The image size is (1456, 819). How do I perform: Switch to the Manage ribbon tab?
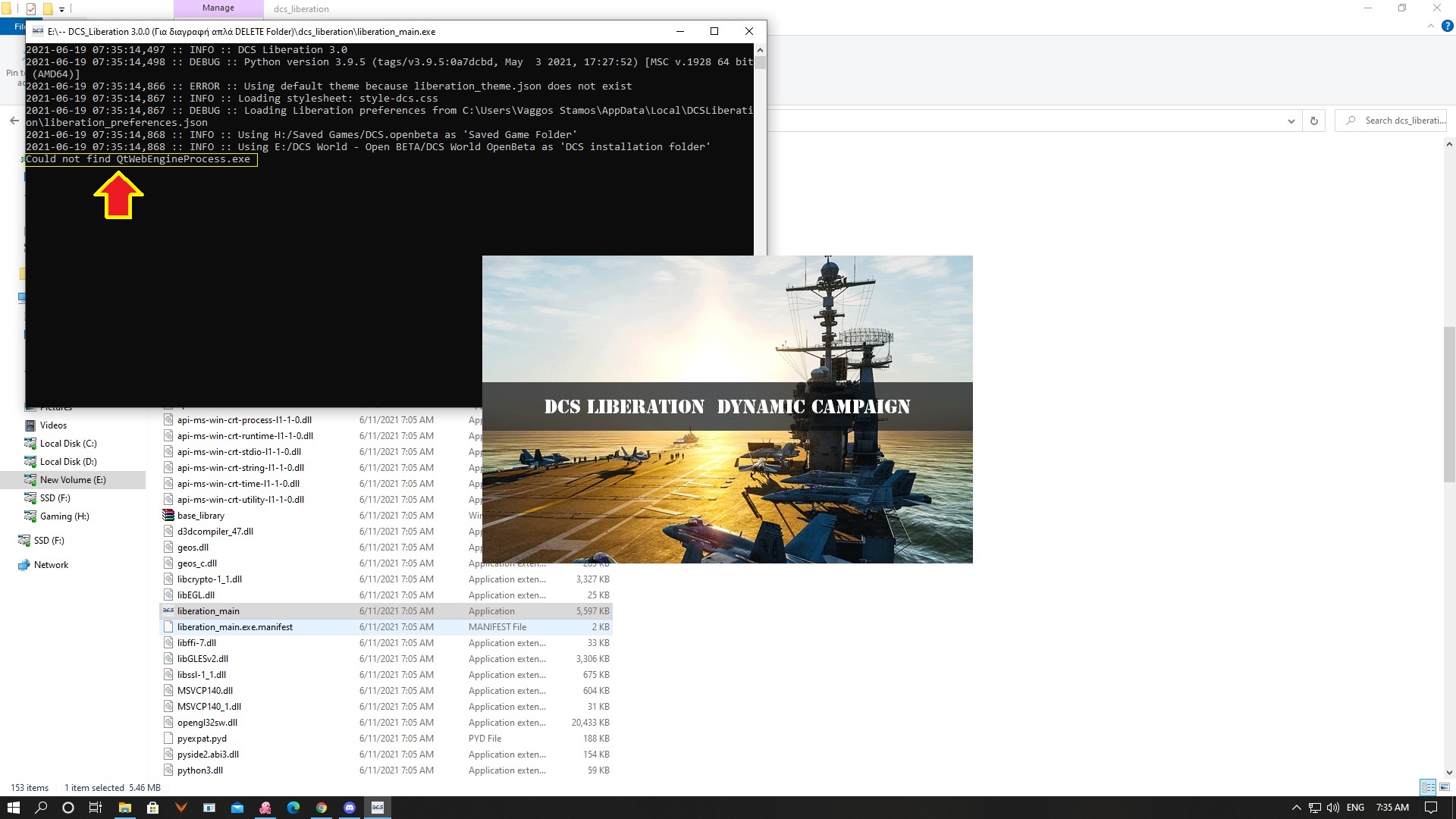click(x=218, y=8)
